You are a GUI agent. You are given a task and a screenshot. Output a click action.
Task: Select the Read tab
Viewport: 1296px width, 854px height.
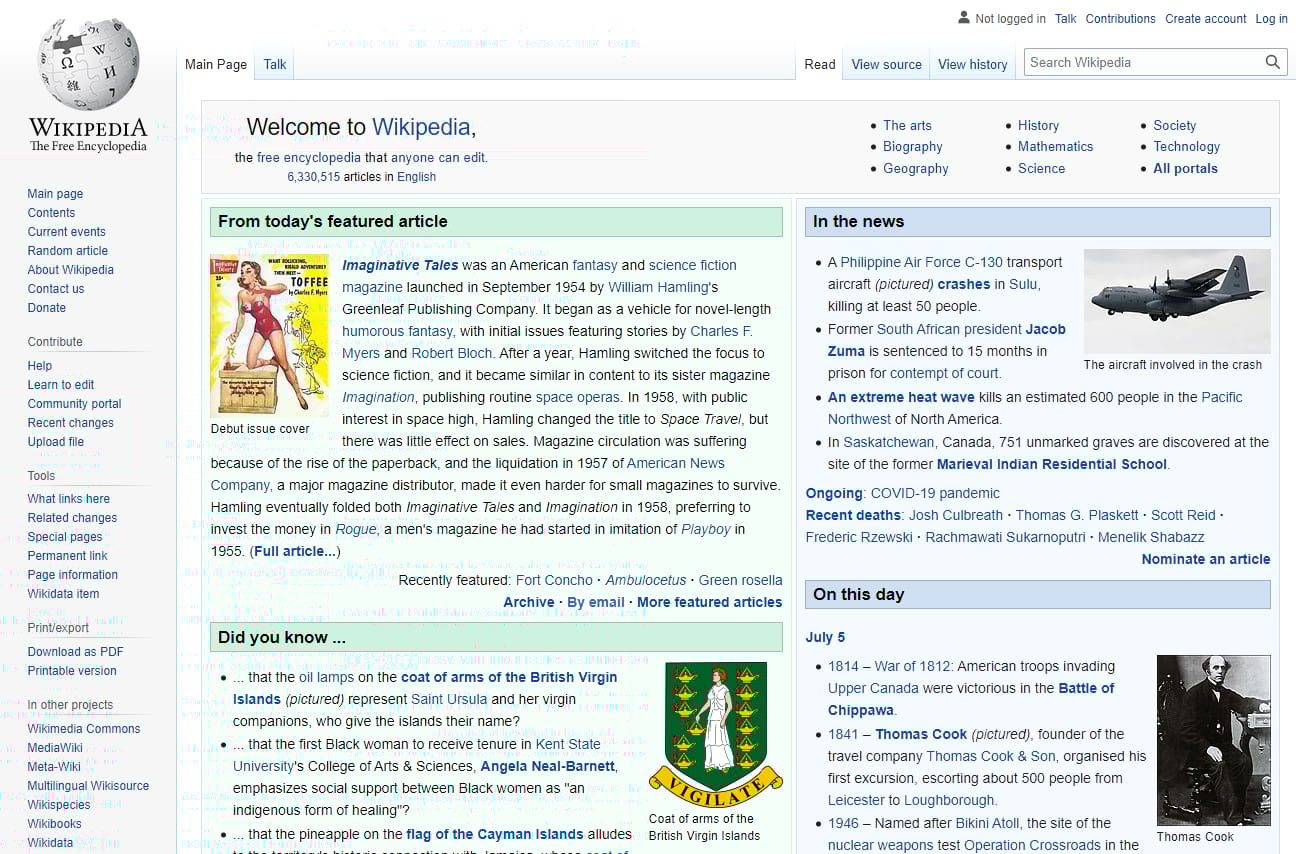click(x=819, y=64)
